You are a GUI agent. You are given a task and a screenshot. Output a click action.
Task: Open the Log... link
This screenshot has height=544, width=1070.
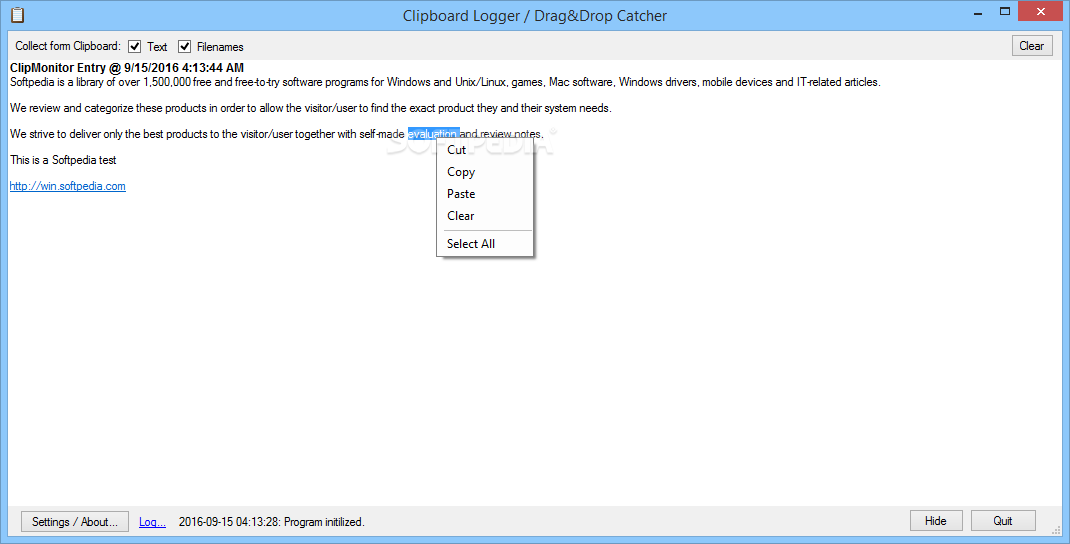tap(152, 522)
